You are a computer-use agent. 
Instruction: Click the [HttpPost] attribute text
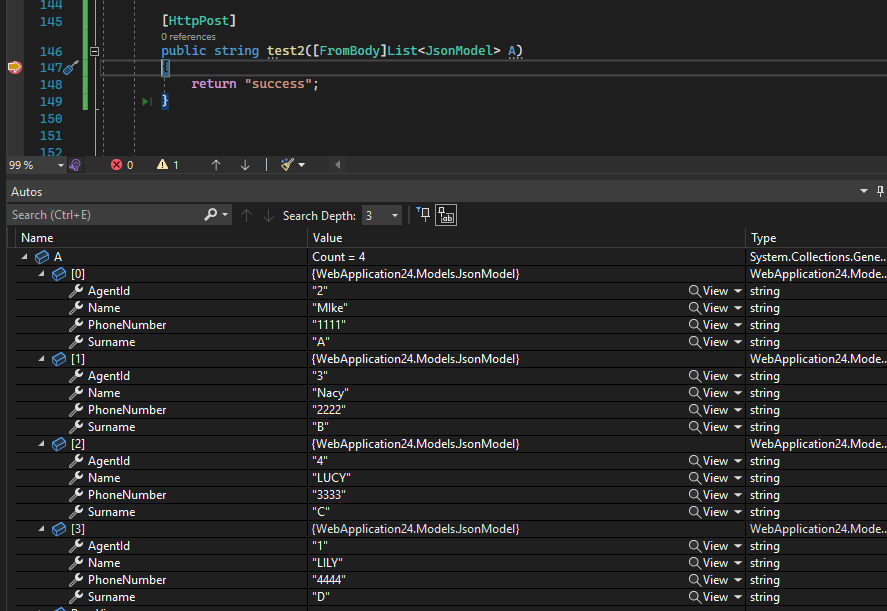point(199,21)
